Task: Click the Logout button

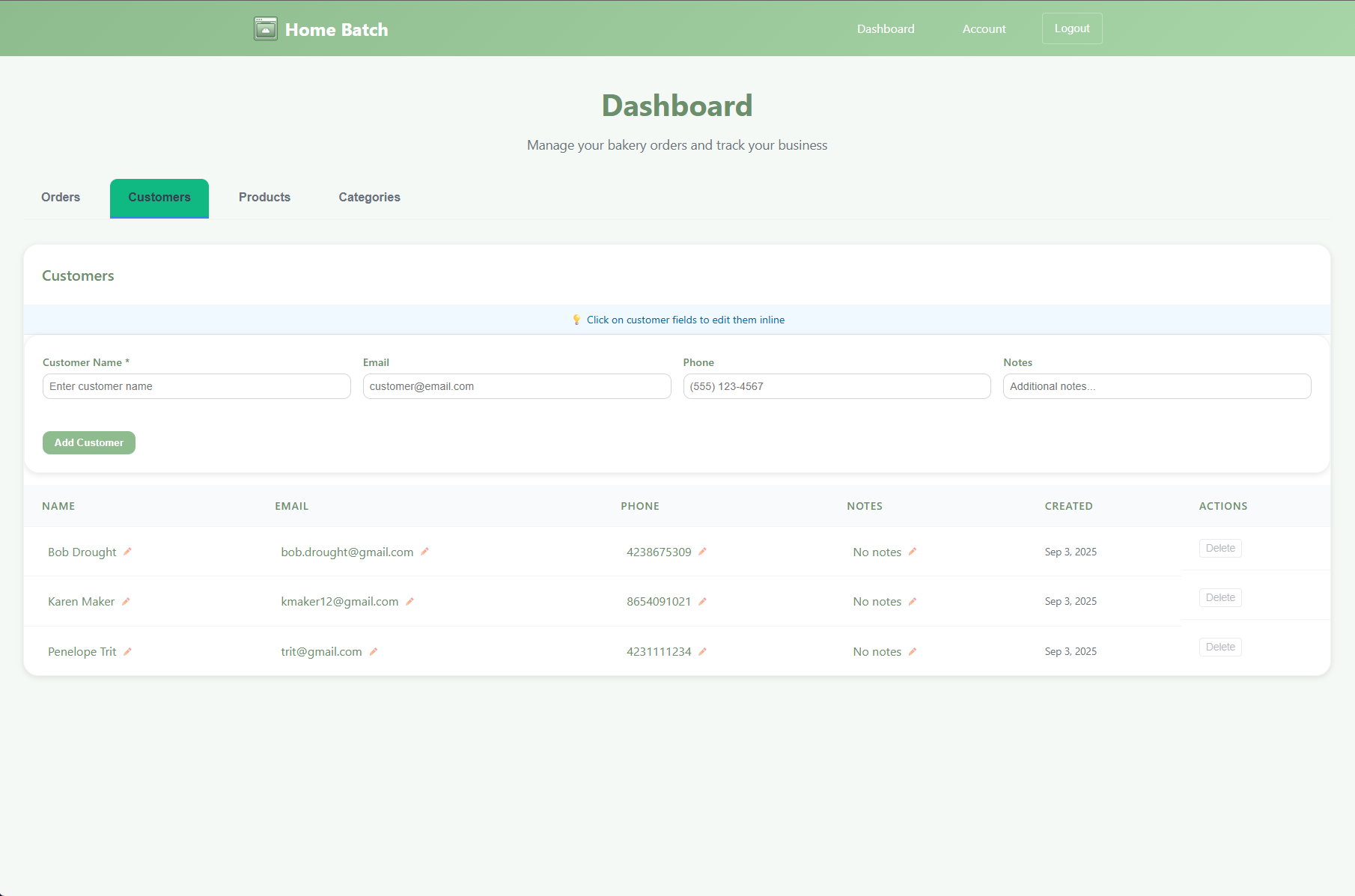Action: pyautogui.click(x=1072, y=28)
